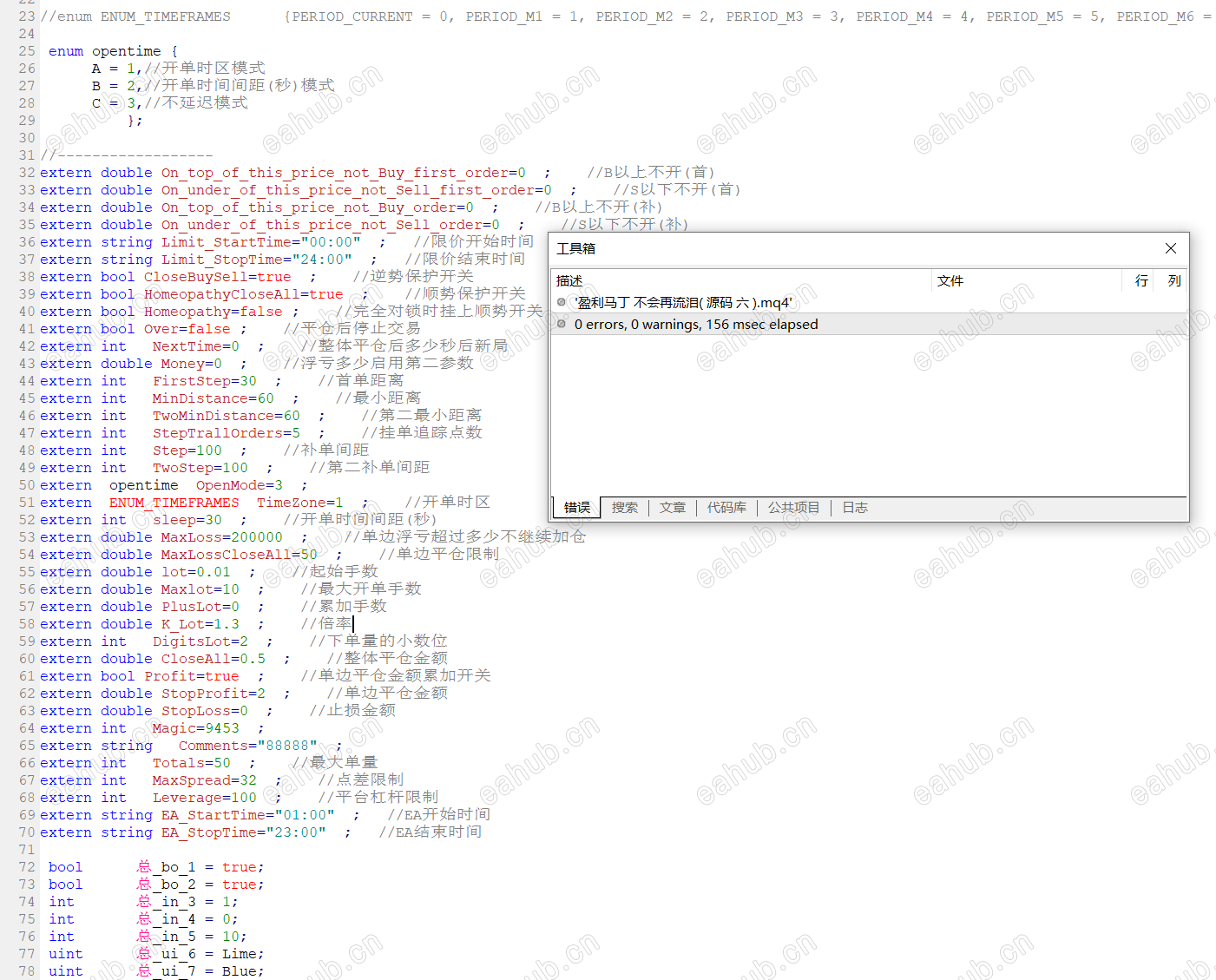Click 'MaxLoss=200000' in the code
The width and height of the screenshot is (1216, 980).
tap(222, 537)
